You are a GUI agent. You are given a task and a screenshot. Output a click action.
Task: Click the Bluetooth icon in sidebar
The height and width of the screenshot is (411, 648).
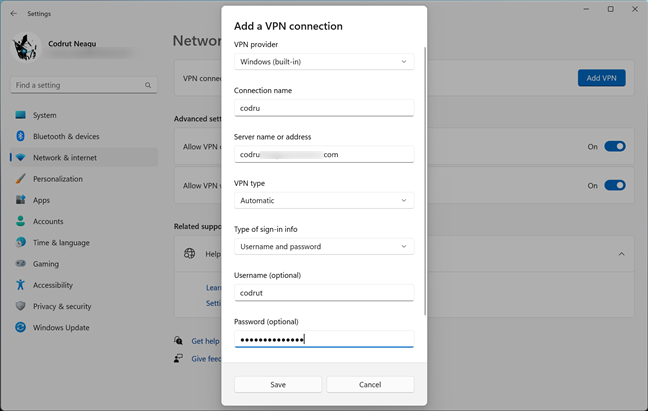20,136
